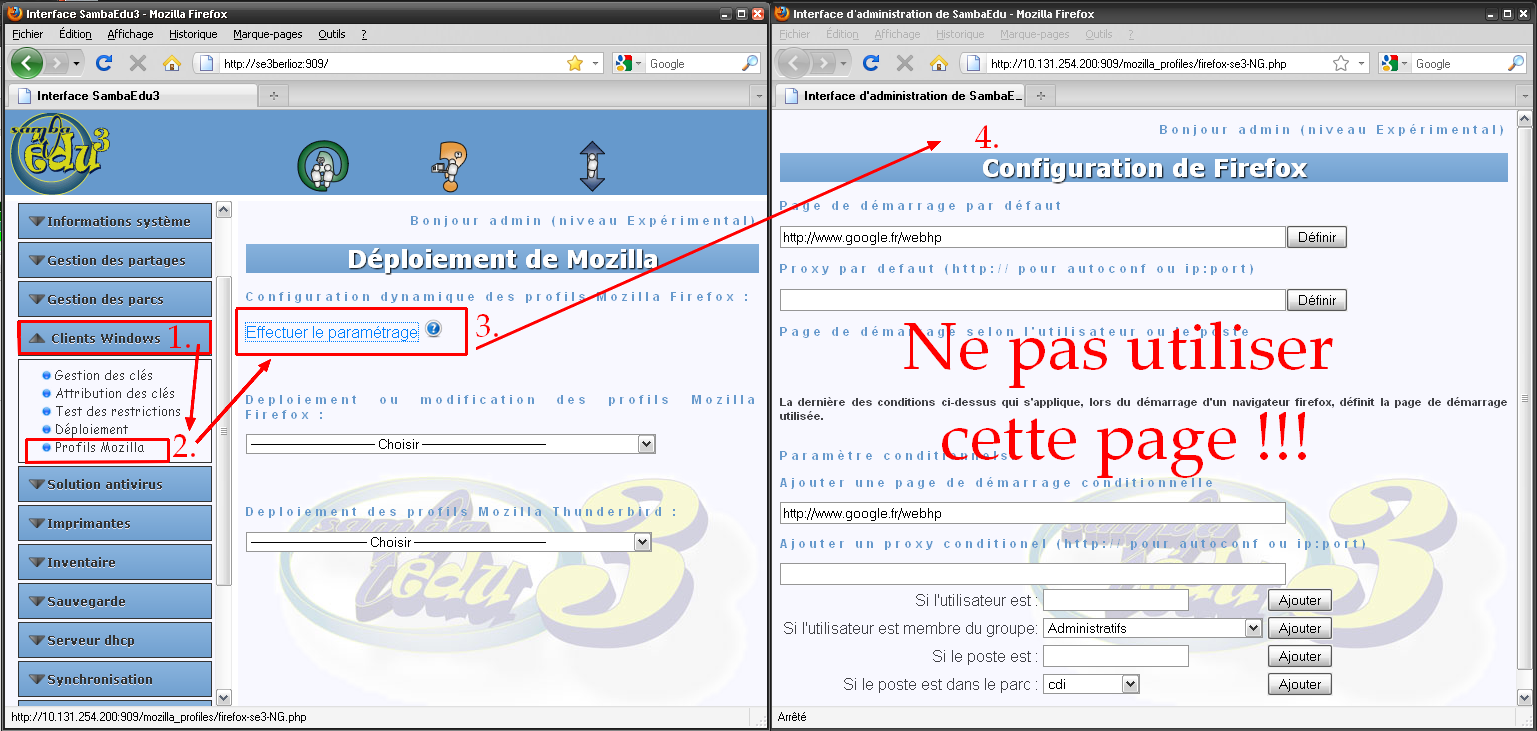Select Interface d'administration de SambaEdu tab
1537x731 pixels.
click(x=900, y=96)
